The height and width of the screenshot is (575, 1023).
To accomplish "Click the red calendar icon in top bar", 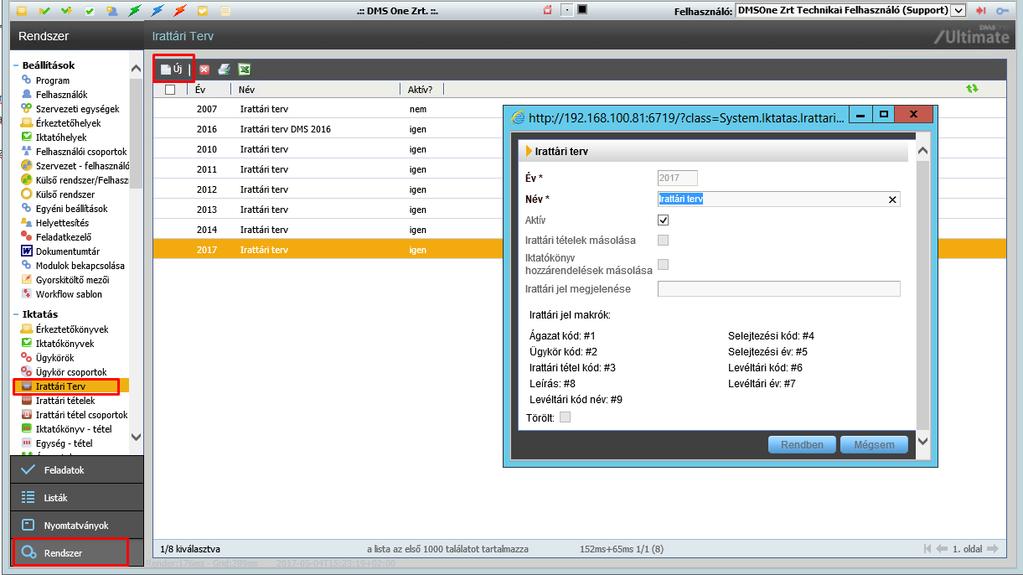I will pyautogui.click(x=547, y=9).
